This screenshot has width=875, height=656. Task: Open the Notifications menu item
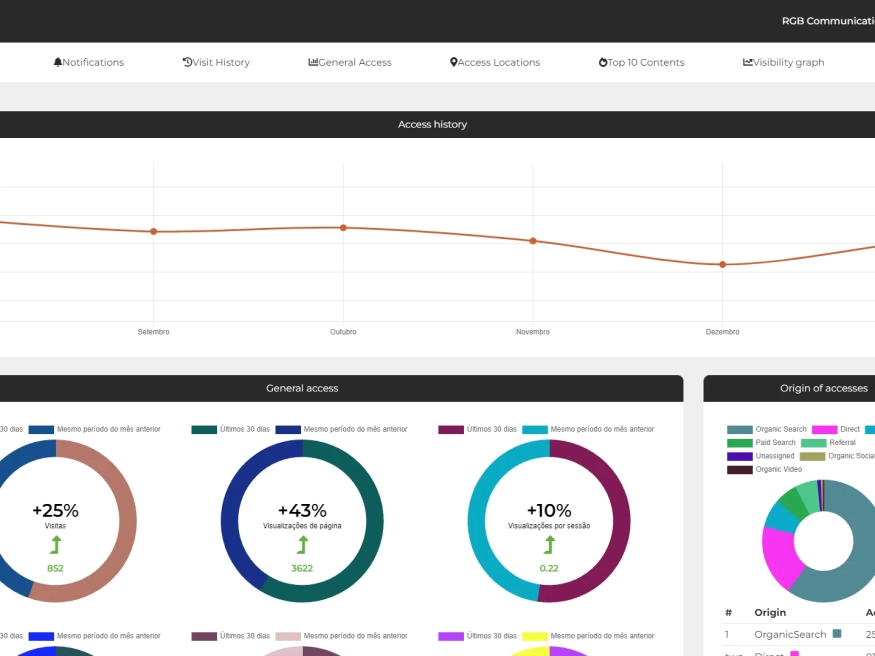tap(89, 62)
